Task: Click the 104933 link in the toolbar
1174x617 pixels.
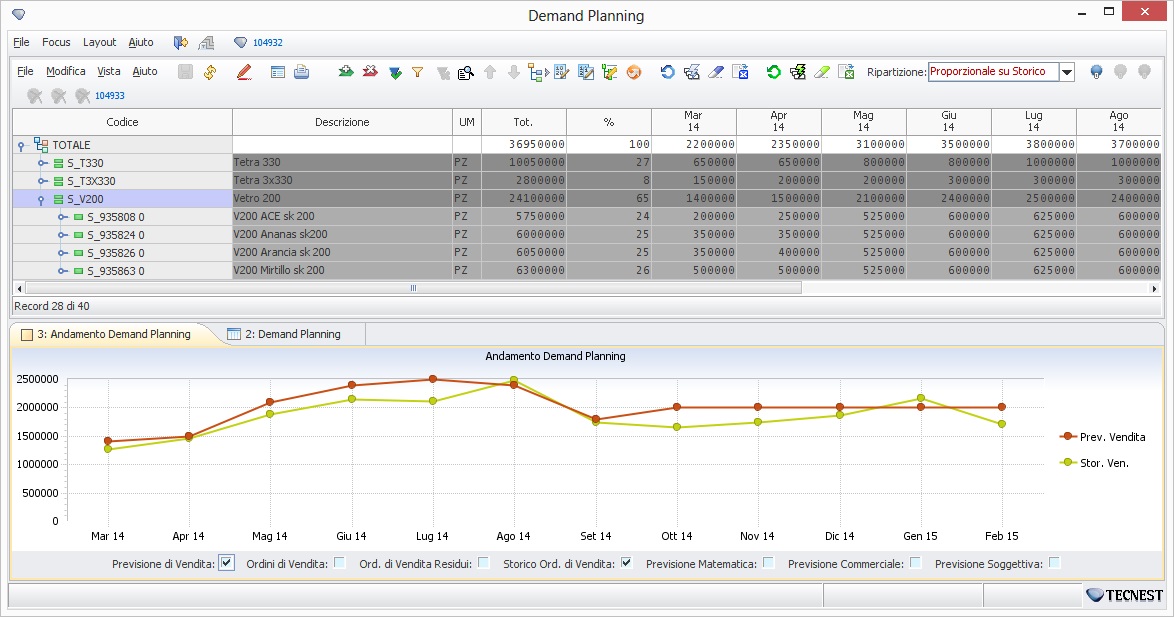Action: point(109,96)
